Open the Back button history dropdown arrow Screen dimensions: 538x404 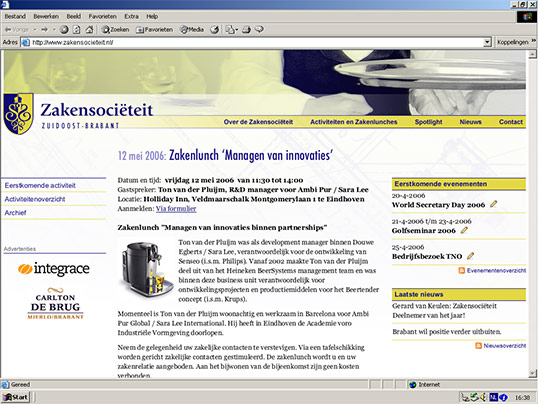coord(35,30)
